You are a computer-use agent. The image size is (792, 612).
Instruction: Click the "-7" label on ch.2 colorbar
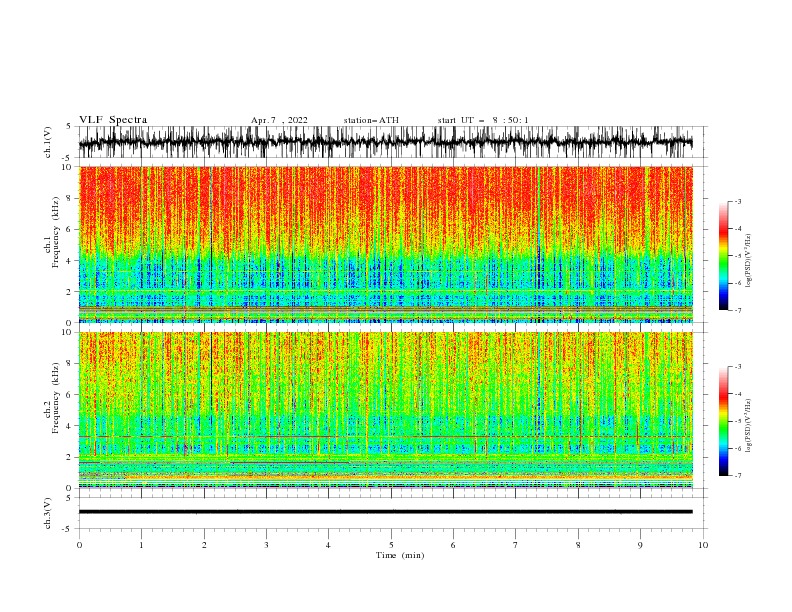[738, 475]
